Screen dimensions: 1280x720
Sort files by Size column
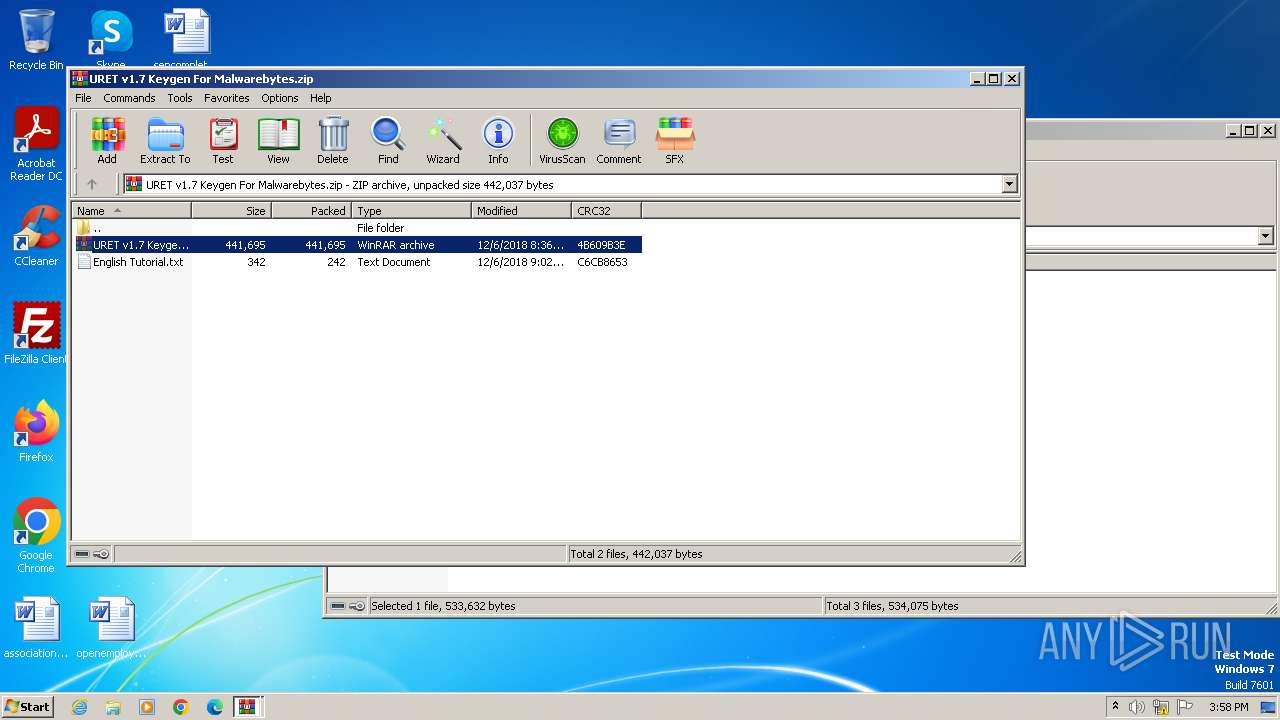pyautogui.click(x=231, y=210)
